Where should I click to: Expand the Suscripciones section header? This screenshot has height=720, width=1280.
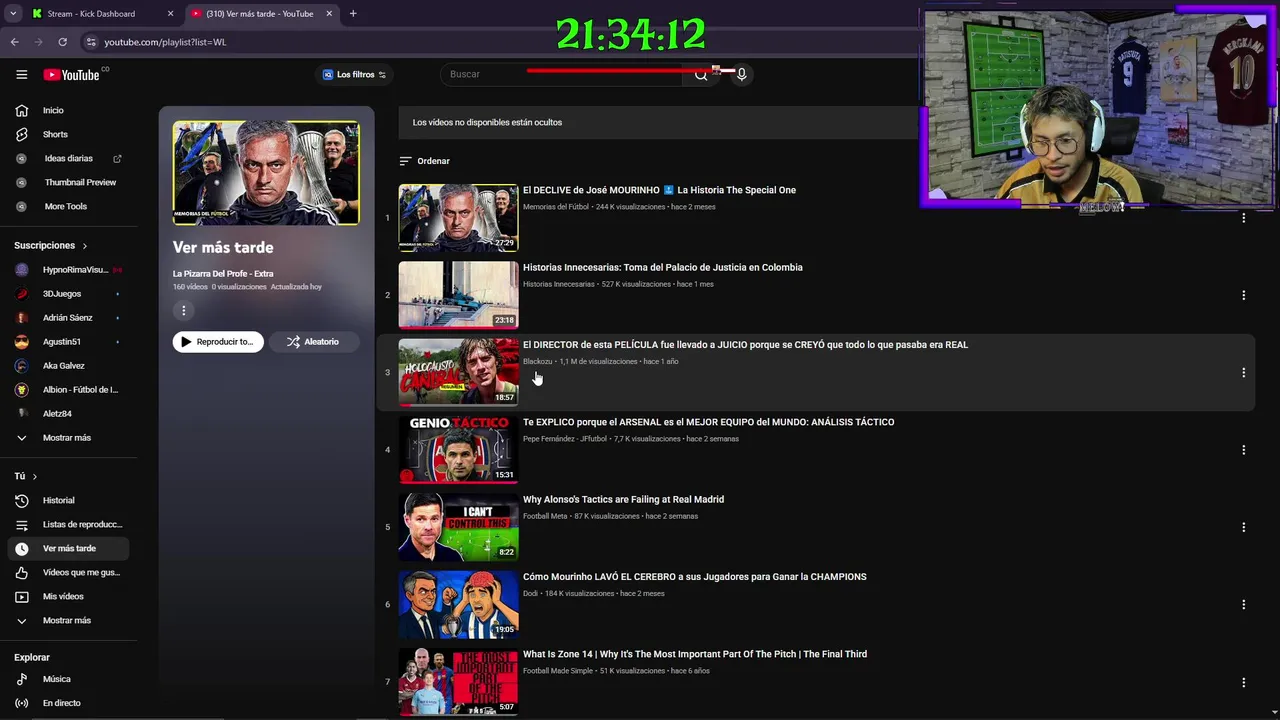coord(51,245)
